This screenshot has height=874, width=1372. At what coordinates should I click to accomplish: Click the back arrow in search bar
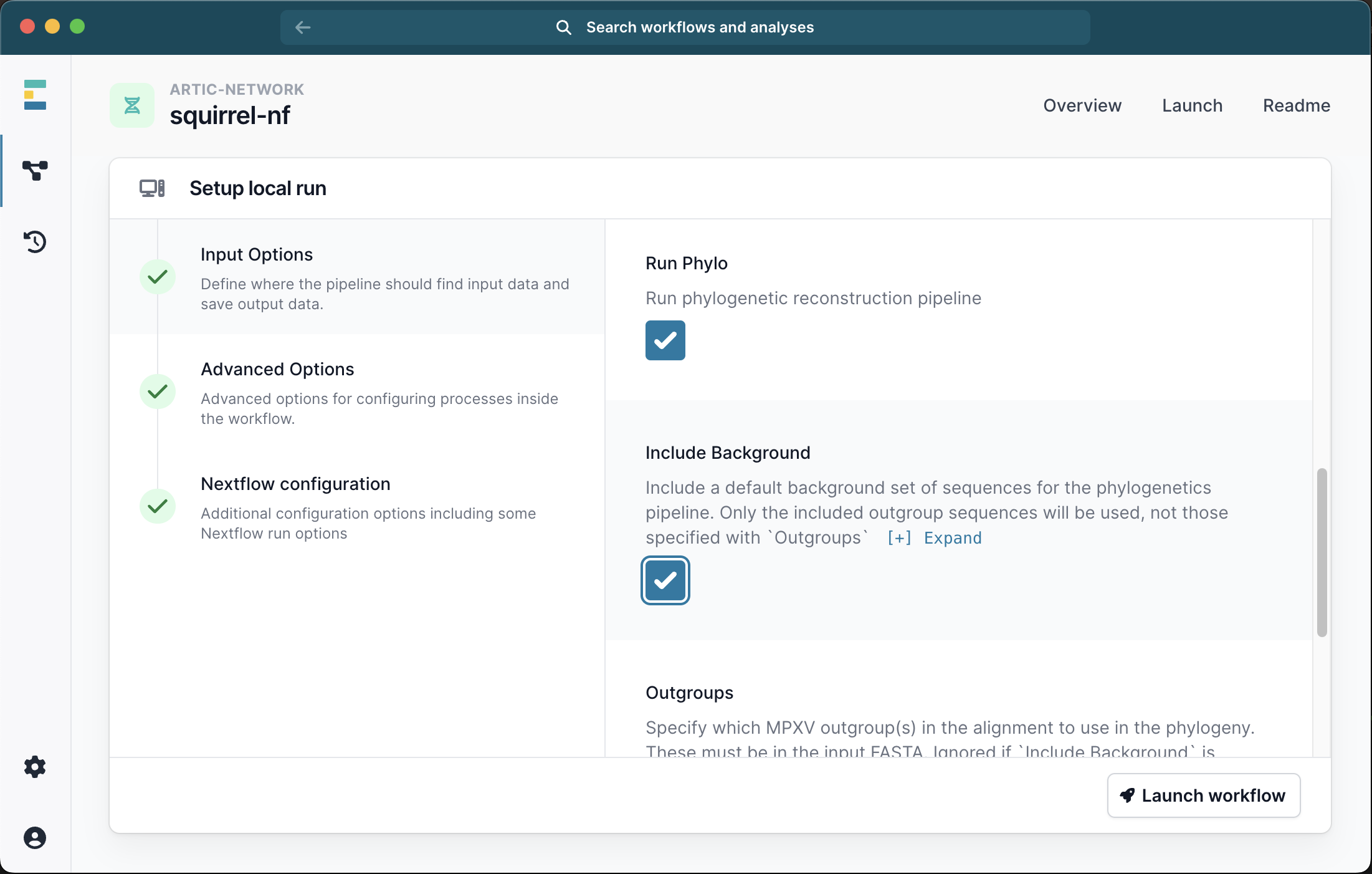pyautogui.click(x=303, y=27)
